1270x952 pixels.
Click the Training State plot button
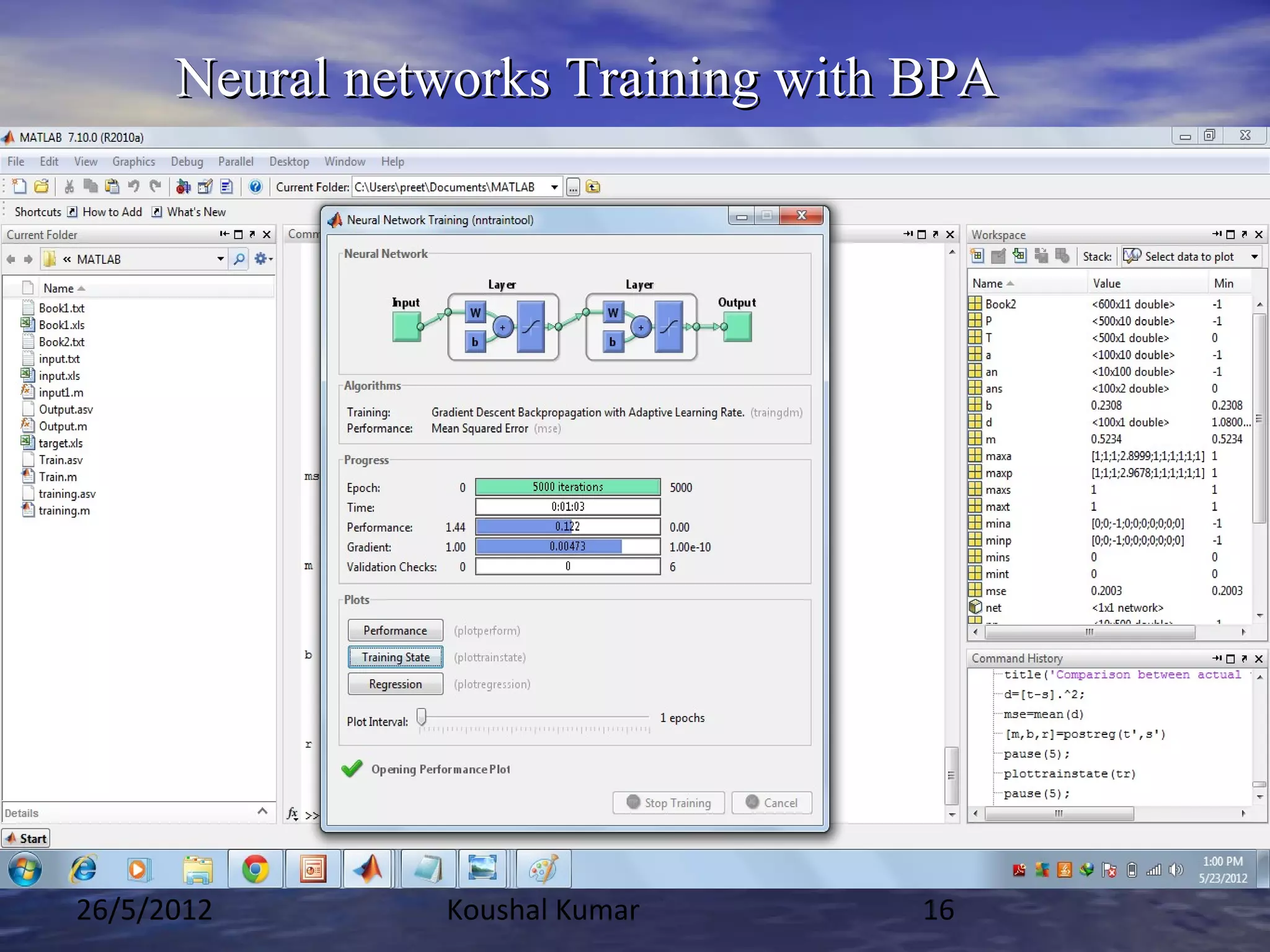coord(396,657)
